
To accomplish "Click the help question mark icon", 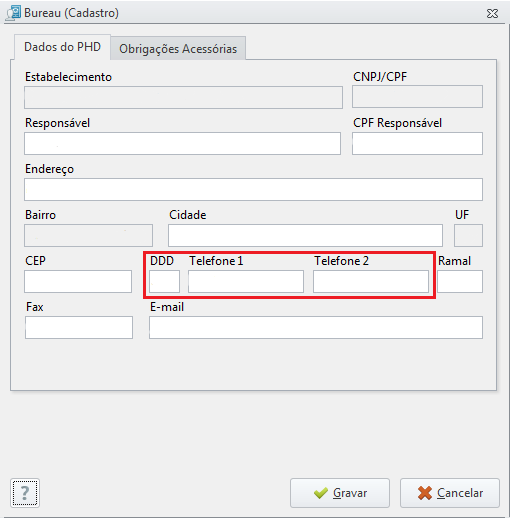I will [x=25, y=493].
